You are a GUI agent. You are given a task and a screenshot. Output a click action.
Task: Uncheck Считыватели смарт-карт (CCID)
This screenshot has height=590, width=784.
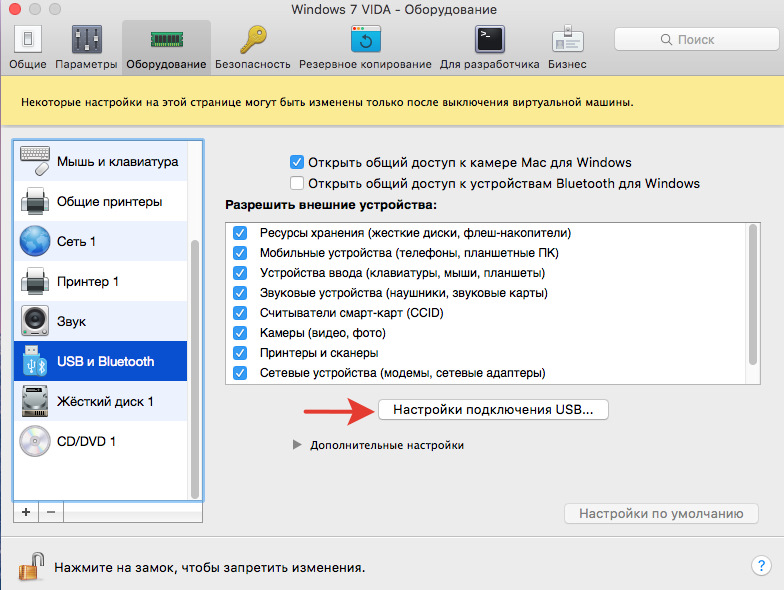click(x=240, y=313)
